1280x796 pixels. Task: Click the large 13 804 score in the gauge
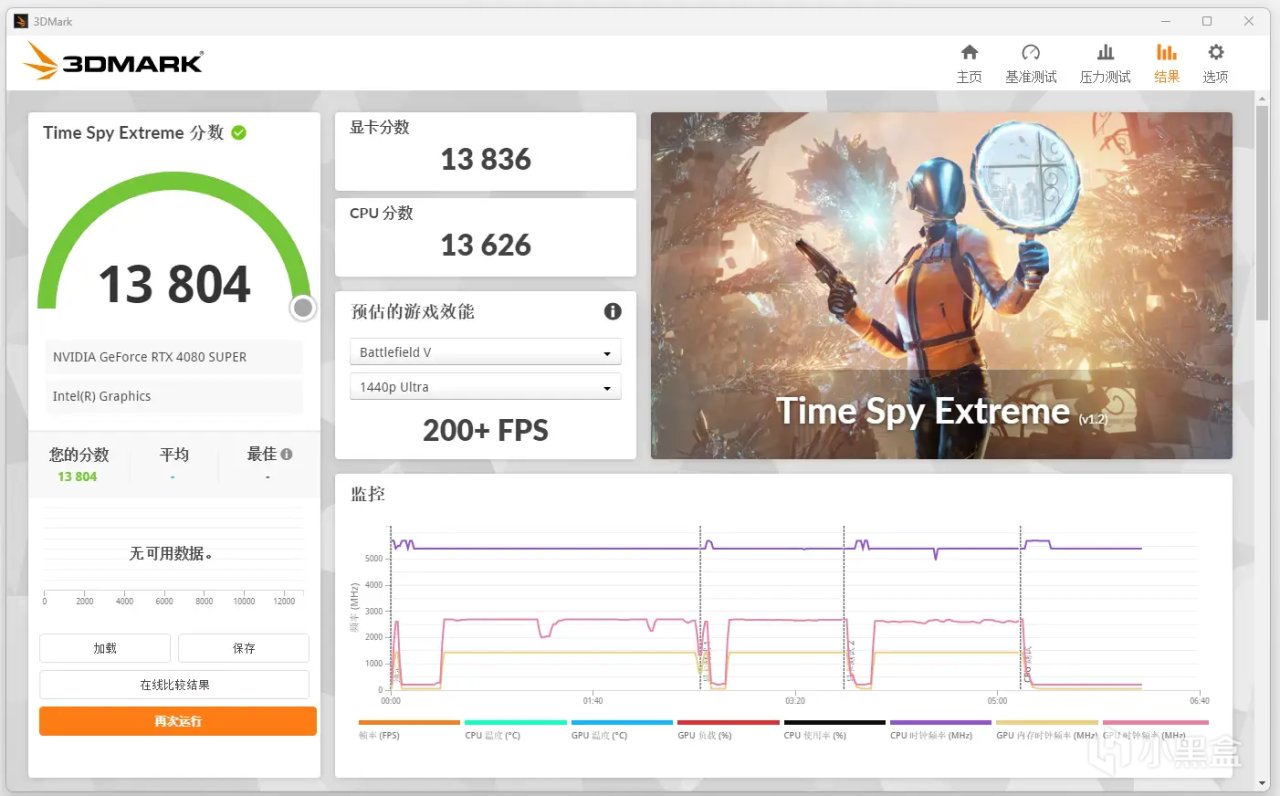[175, 285]
